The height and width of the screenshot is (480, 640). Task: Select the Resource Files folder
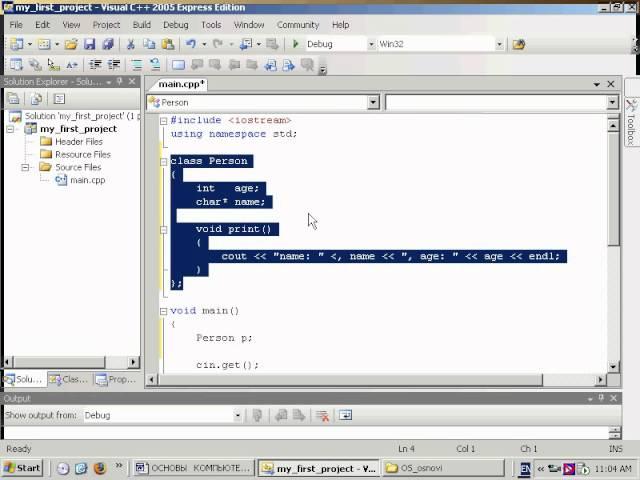click(x=83, y=154)
